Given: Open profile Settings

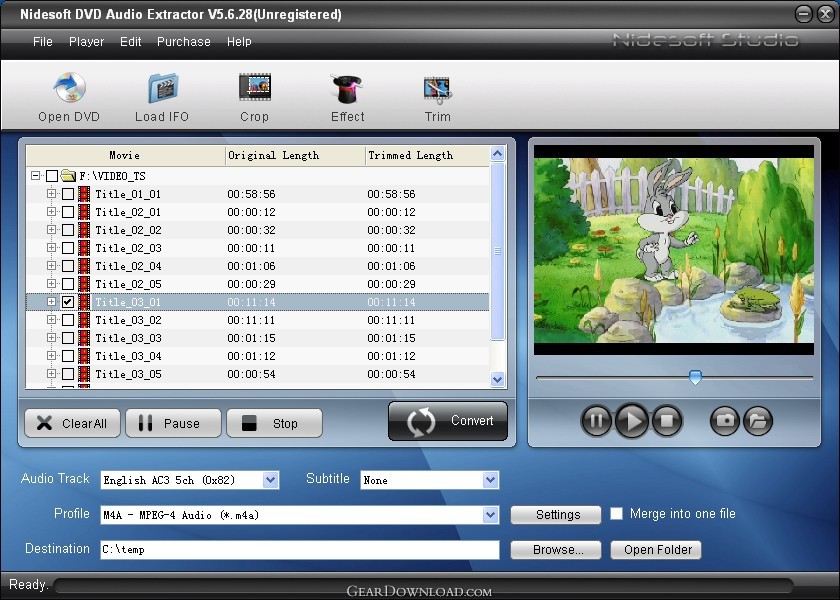Looking at the screenshot, I should coord(556,515).
